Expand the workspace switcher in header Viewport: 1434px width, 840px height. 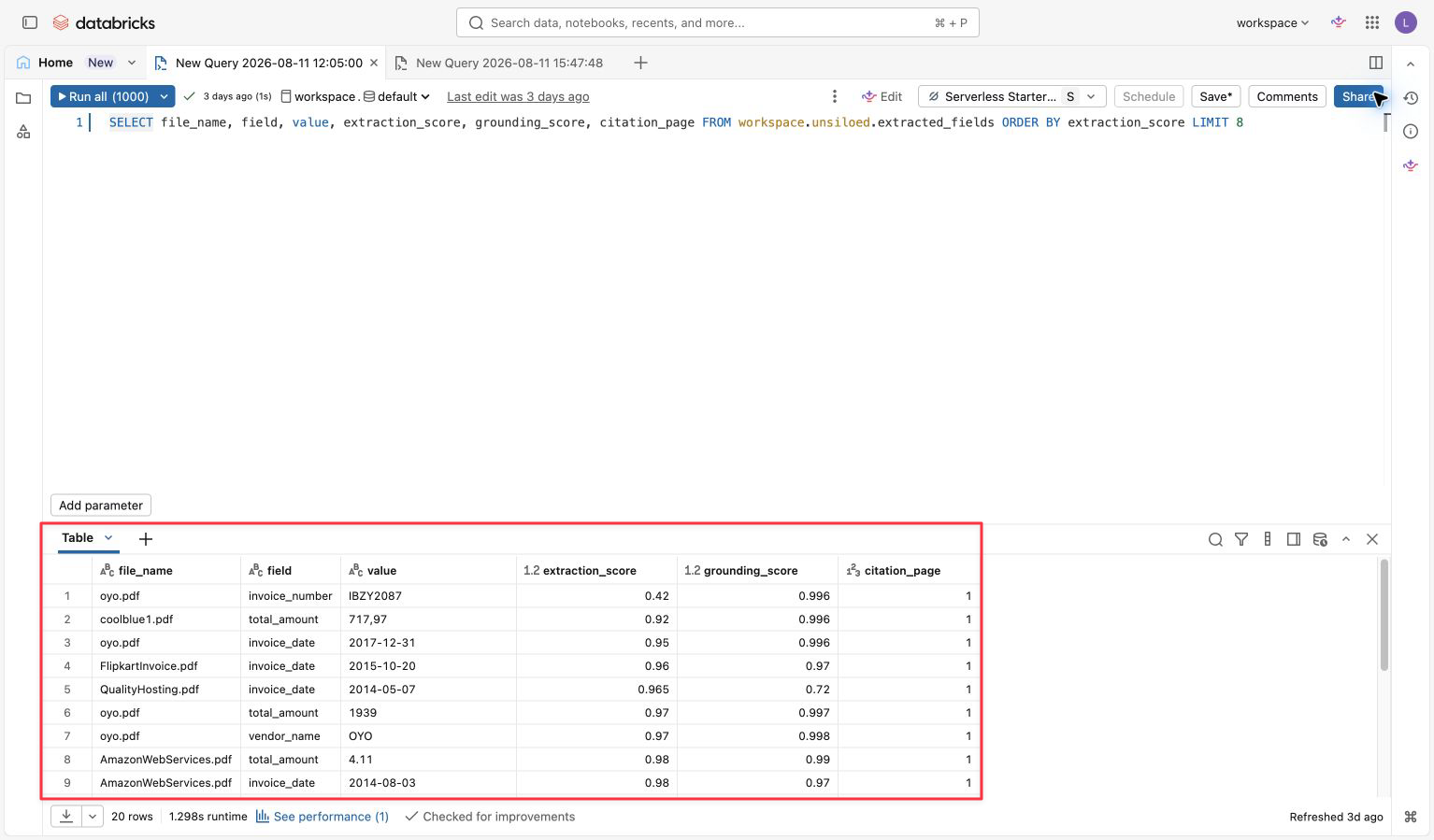tap(1272, 22)
